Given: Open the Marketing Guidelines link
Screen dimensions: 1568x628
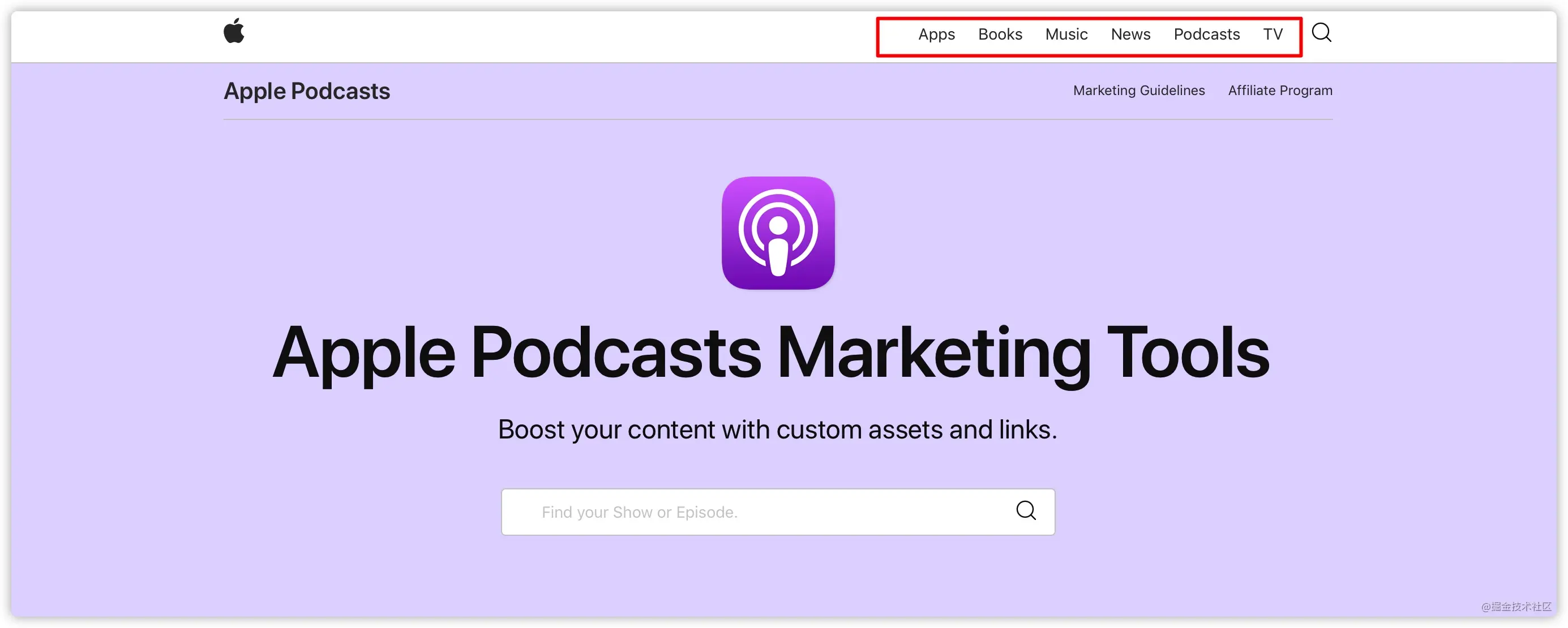Looking at the screenshot, I should [1139, 91].
